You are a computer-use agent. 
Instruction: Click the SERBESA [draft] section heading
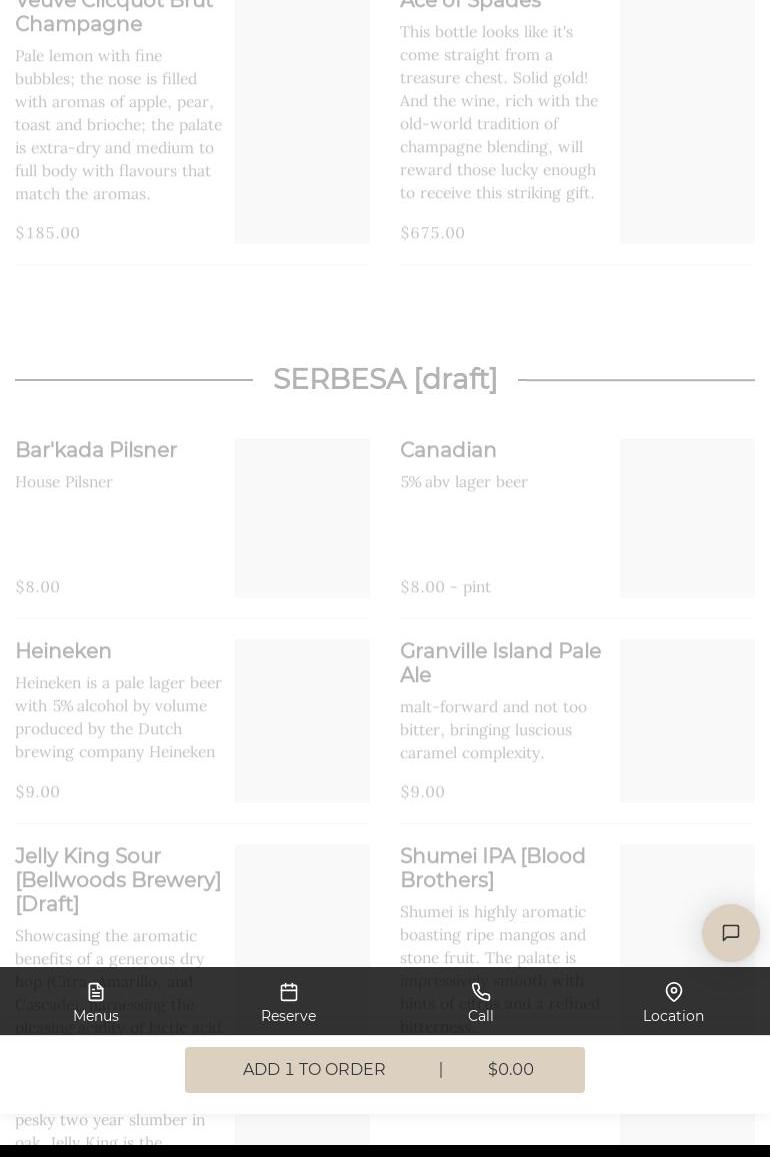point(385,379)
